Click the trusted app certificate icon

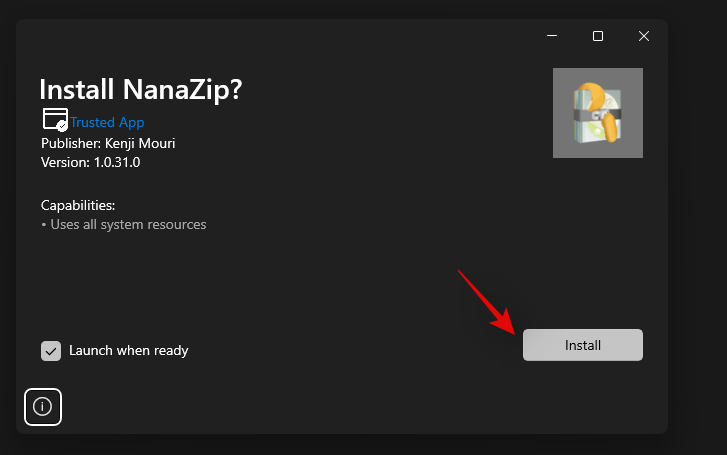point(54,119)
